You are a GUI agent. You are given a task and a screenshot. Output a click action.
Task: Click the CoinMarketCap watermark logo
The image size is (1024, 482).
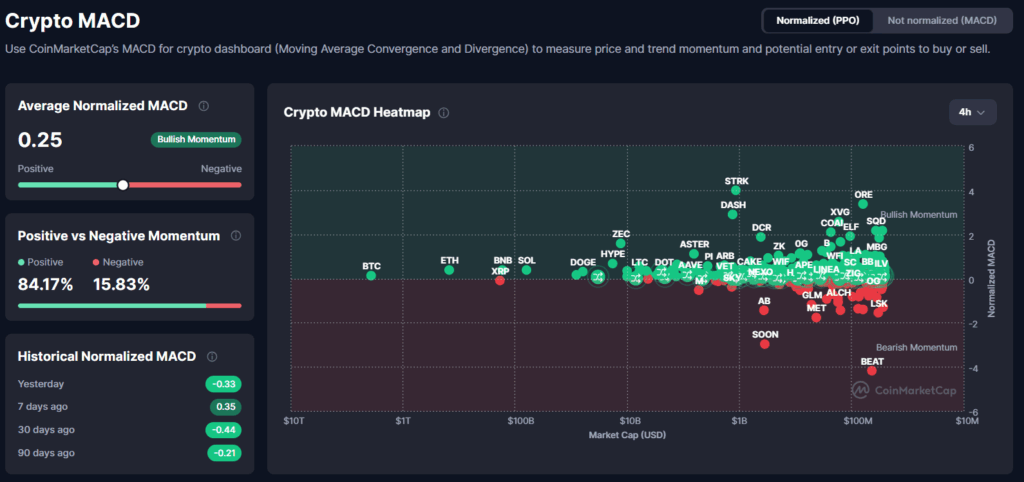[902, 391]
